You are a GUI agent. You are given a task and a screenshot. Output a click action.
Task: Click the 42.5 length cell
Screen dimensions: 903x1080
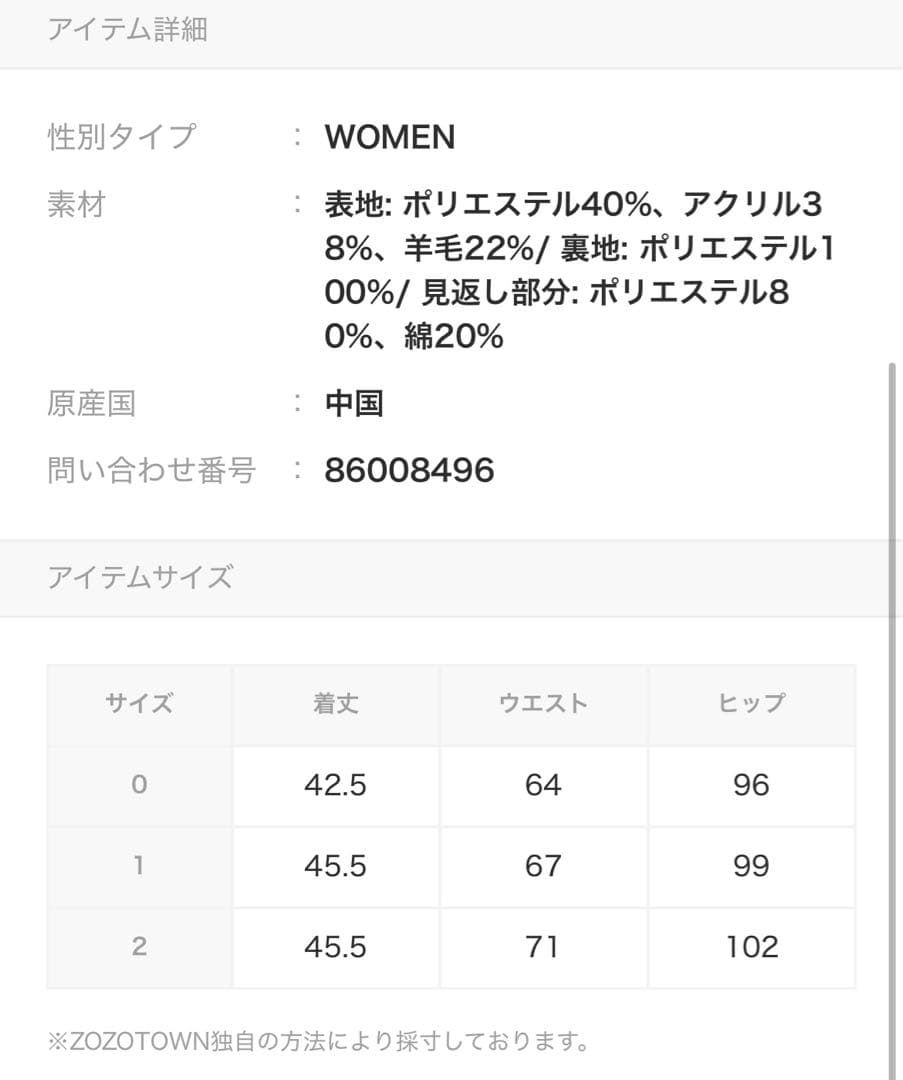tap(335, 785)
